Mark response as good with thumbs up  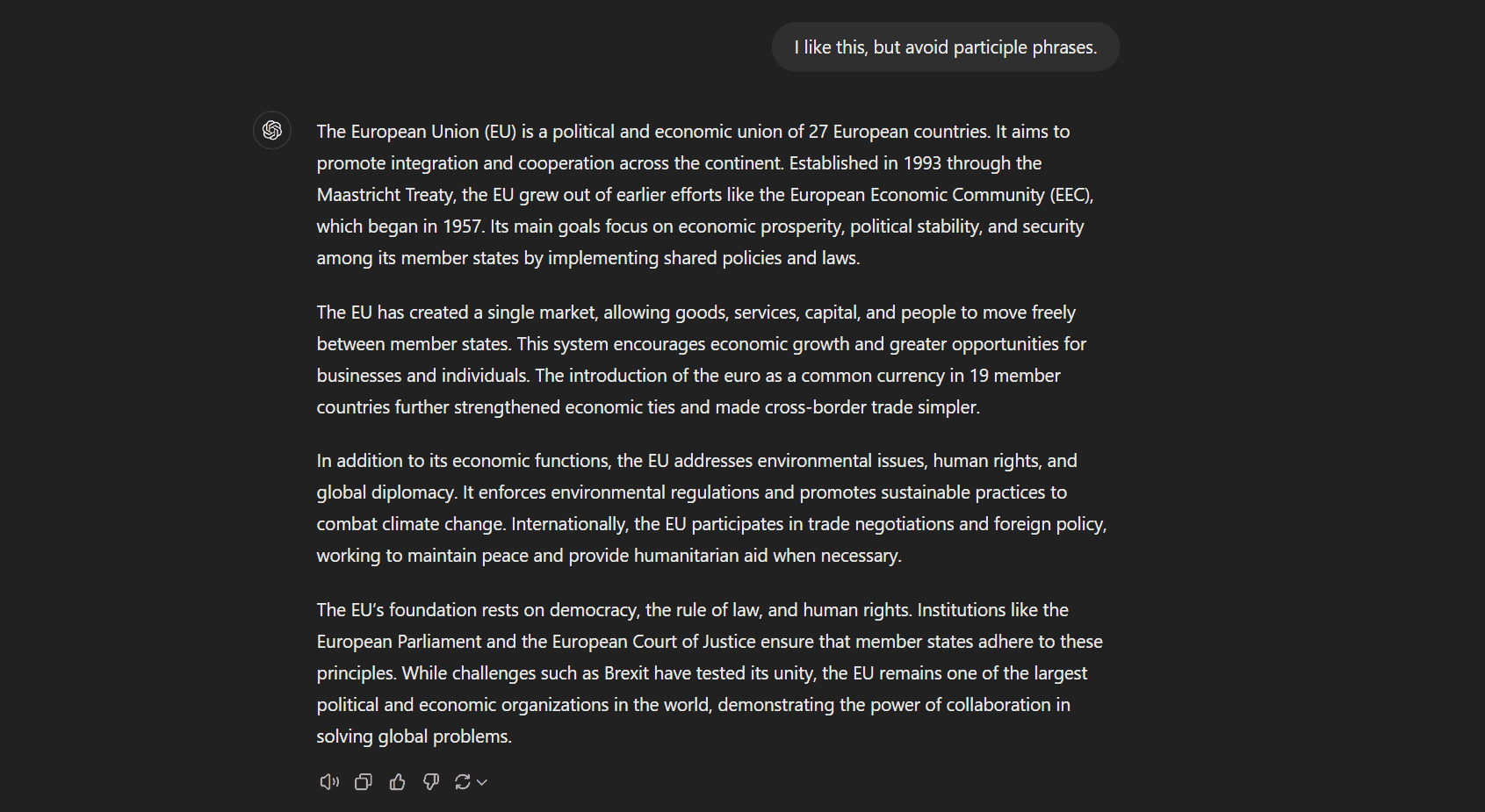(x=397, y=782)
